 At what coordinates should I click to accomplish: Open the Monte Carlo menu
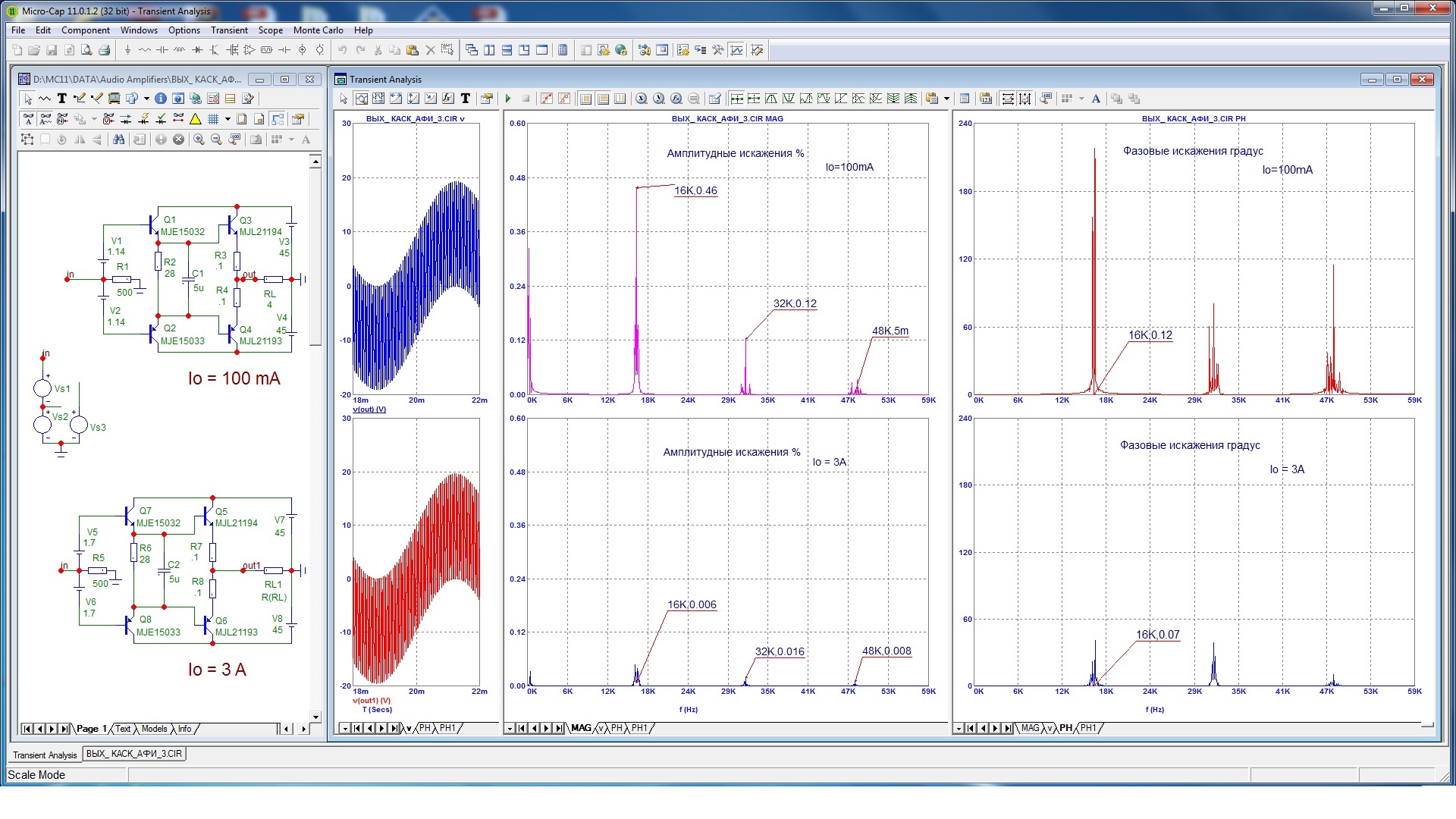coord(318,30)
